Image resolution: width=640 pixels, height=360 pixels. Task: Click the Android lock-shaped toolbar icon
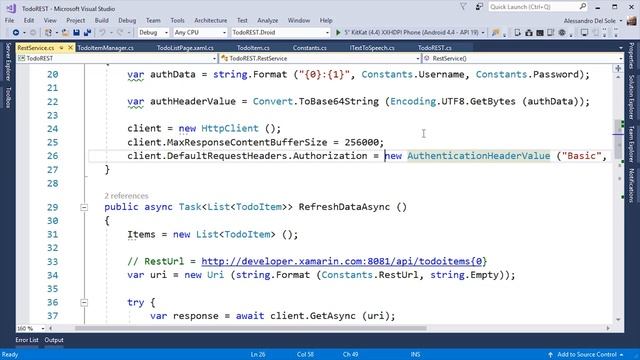click(x=529, y=32)
